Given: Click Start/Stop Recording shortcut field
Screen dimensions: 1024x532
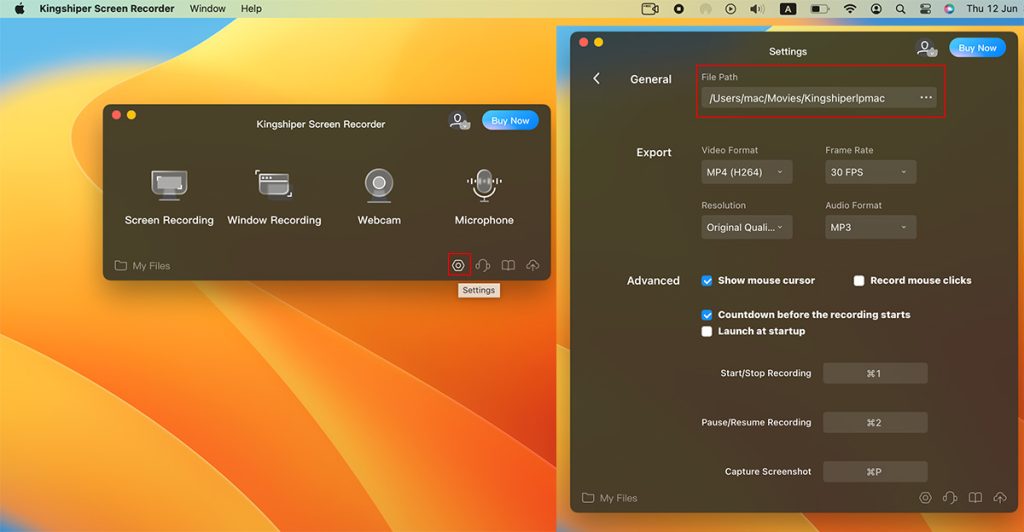Looking at the screenshot, I should click(x=875, y=373).
